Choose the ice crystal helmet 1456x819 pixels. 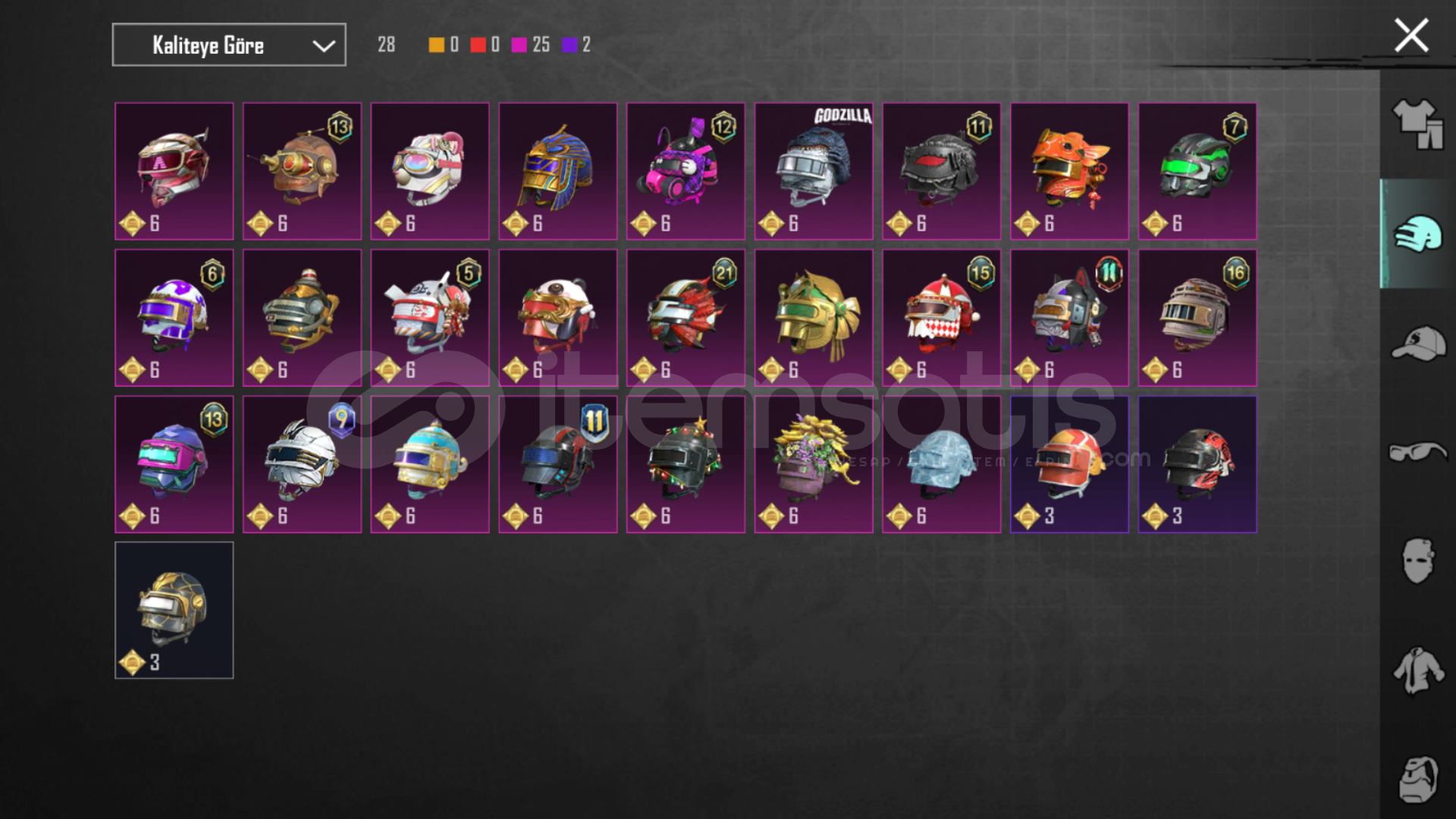pyautogui.click(x=941, y=464)
